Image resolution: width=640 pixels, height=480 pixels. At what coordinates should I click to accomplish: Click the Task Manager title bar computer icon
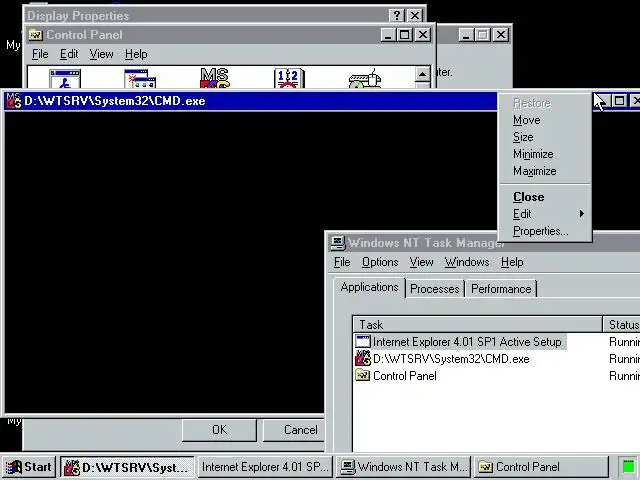(338, 242)
